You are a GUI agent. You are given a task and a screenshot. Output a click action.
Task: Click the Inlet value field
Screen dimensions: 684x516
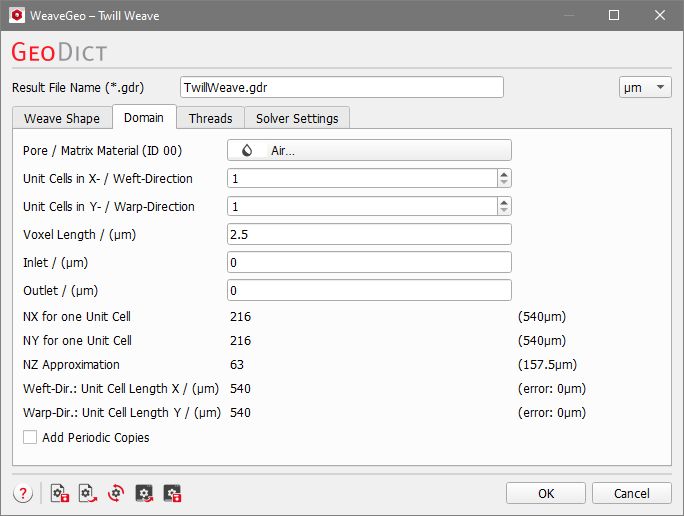coord(369,263)
